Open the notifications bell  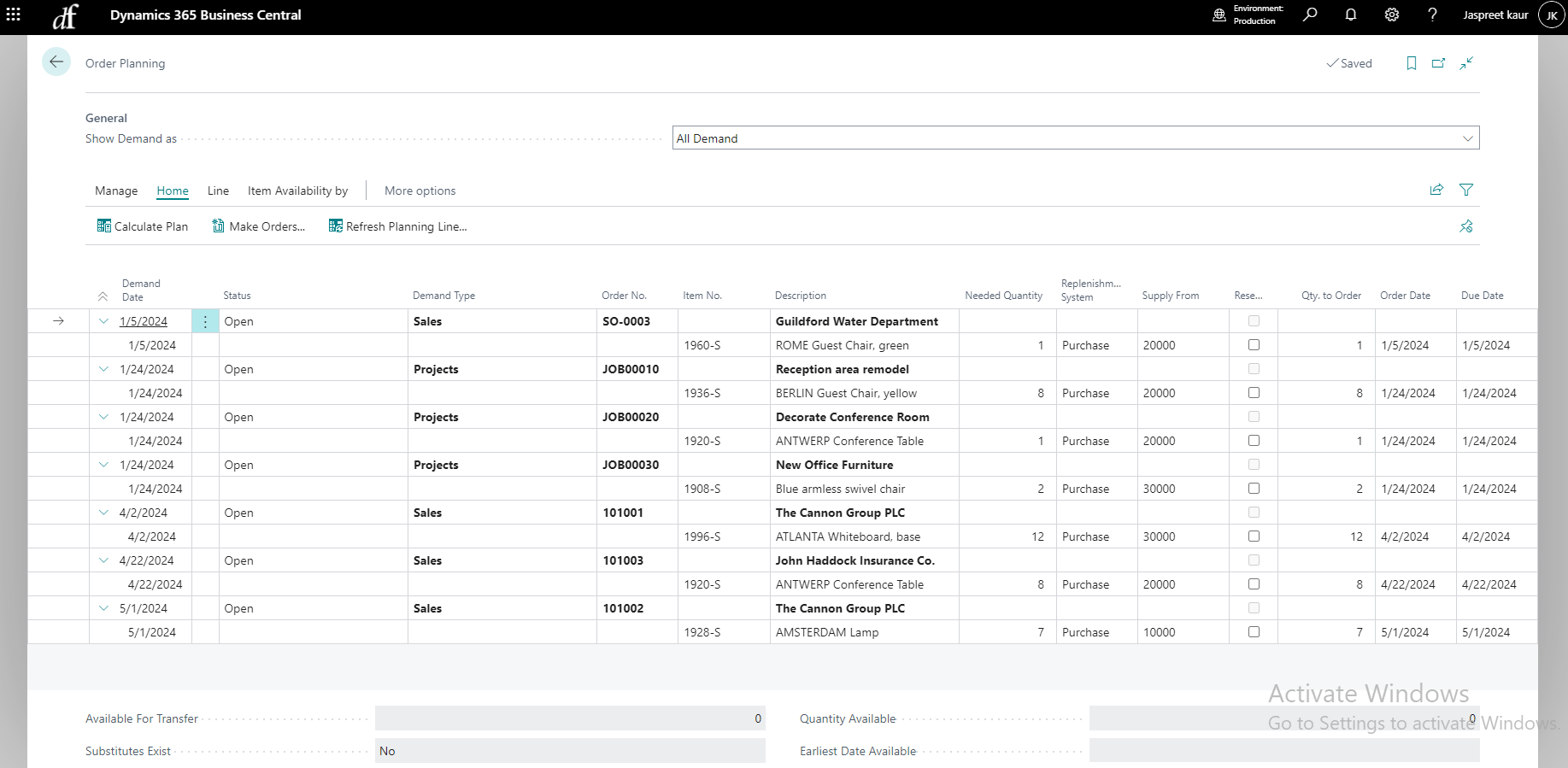pos(1350,15)
